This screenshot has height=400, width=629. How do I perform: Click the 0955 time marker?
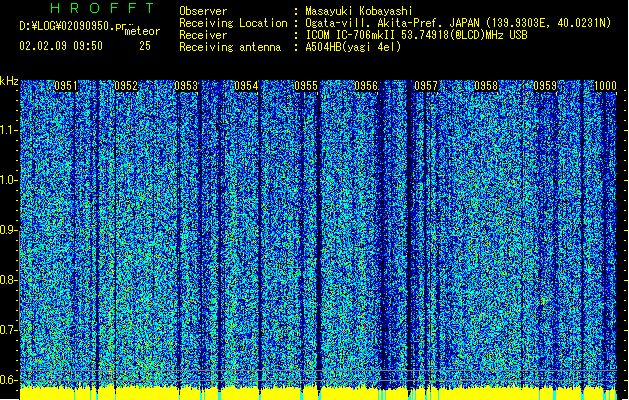click(306, 86)
